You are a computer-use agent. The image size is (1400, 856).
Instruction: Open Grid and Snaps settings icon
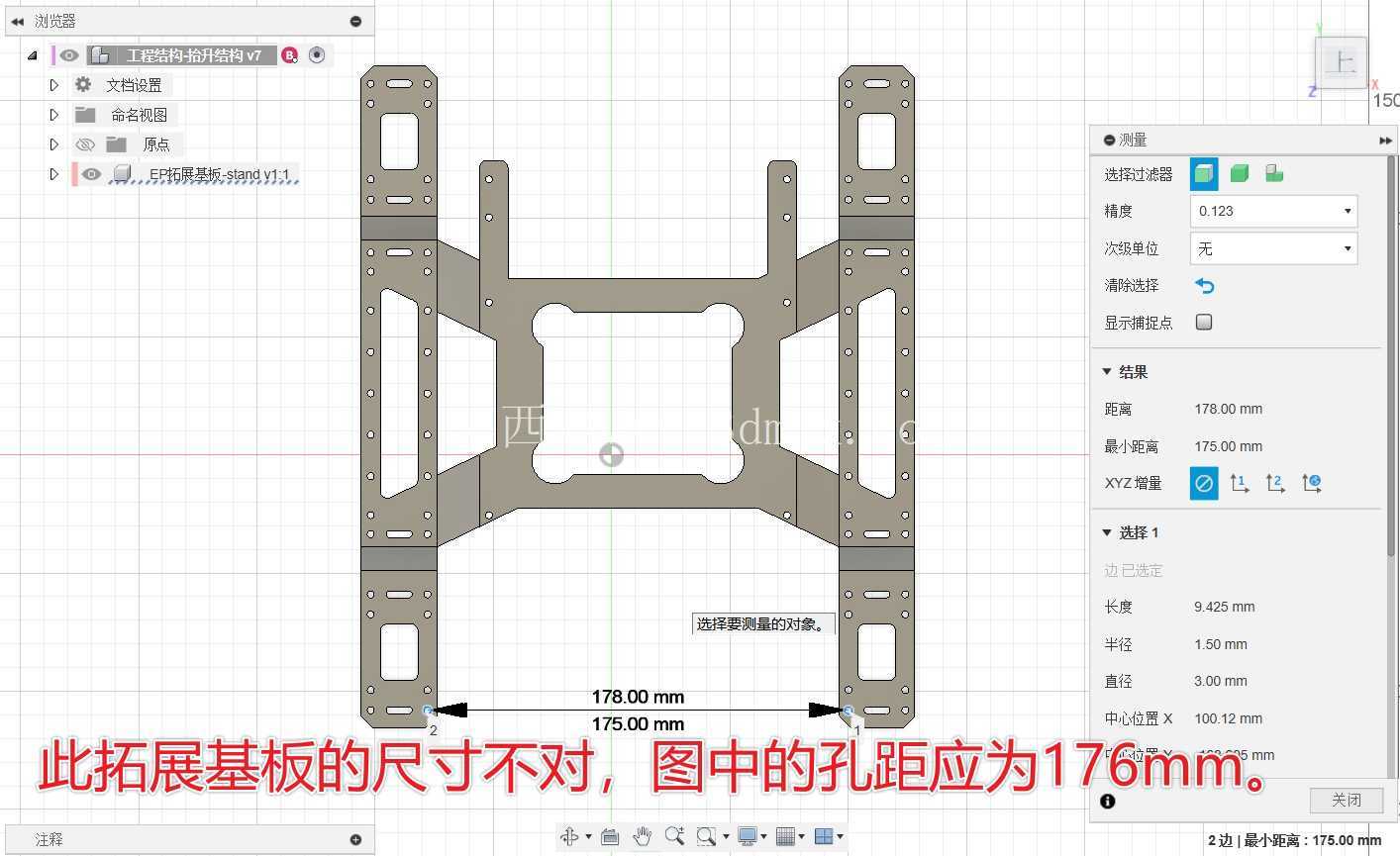point(785,837)
